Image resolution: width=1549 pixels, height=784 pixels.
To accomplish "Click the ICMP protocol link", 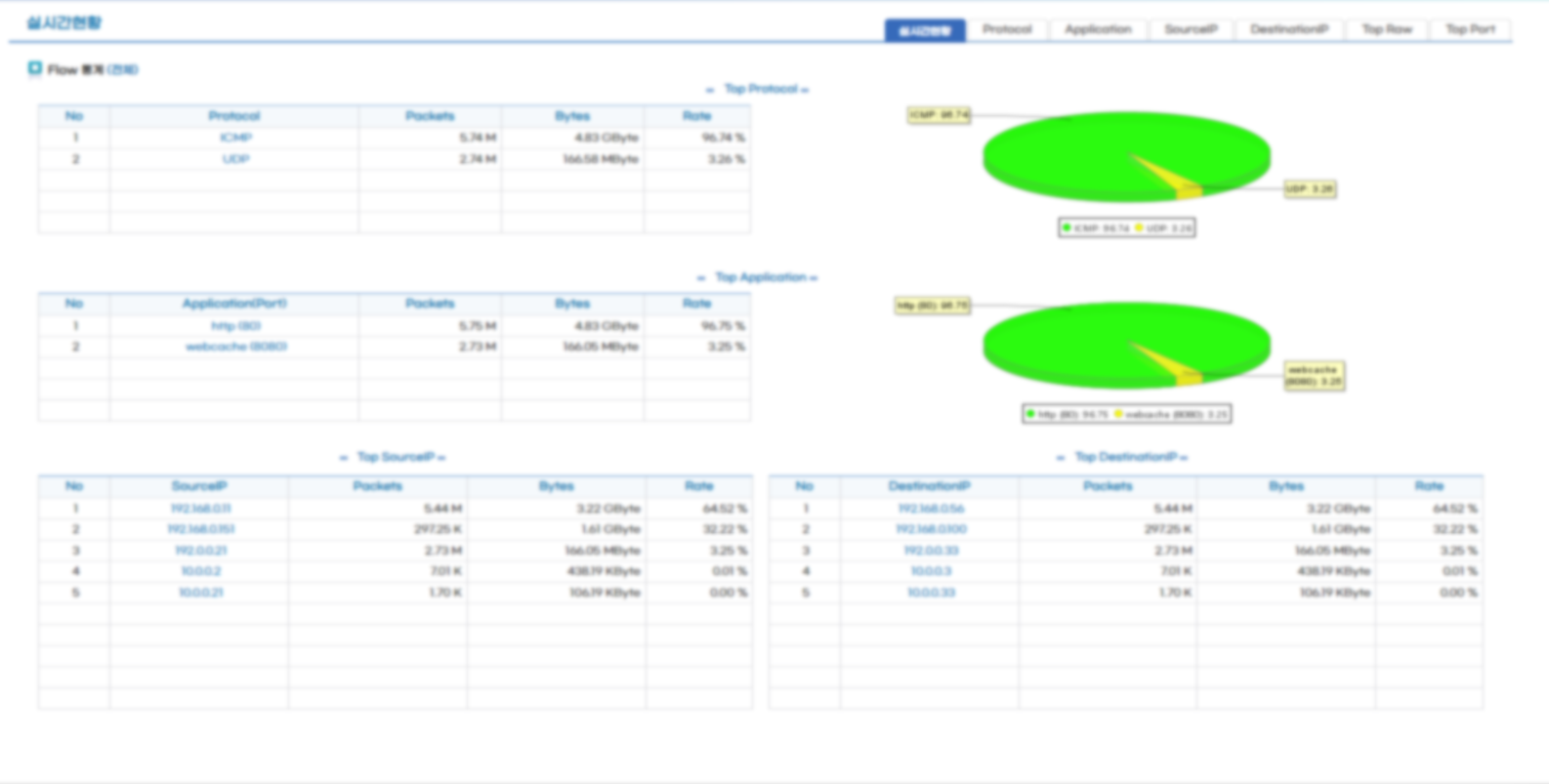I will tap(235, 138).
